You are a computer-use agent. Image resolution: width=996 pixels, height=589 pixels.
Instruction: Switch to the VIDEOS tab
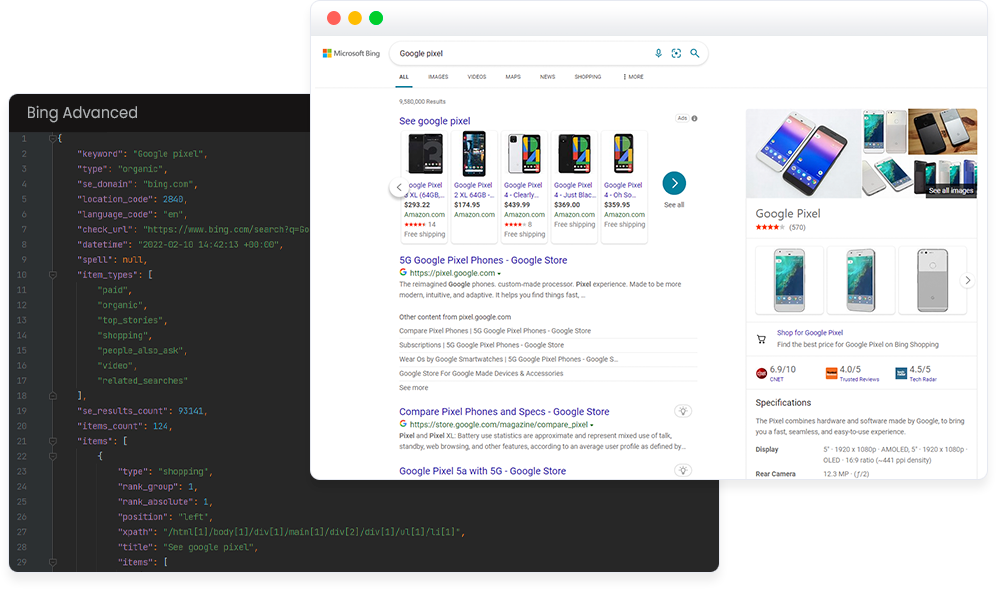pyautogui.click(x=477, y=77)
